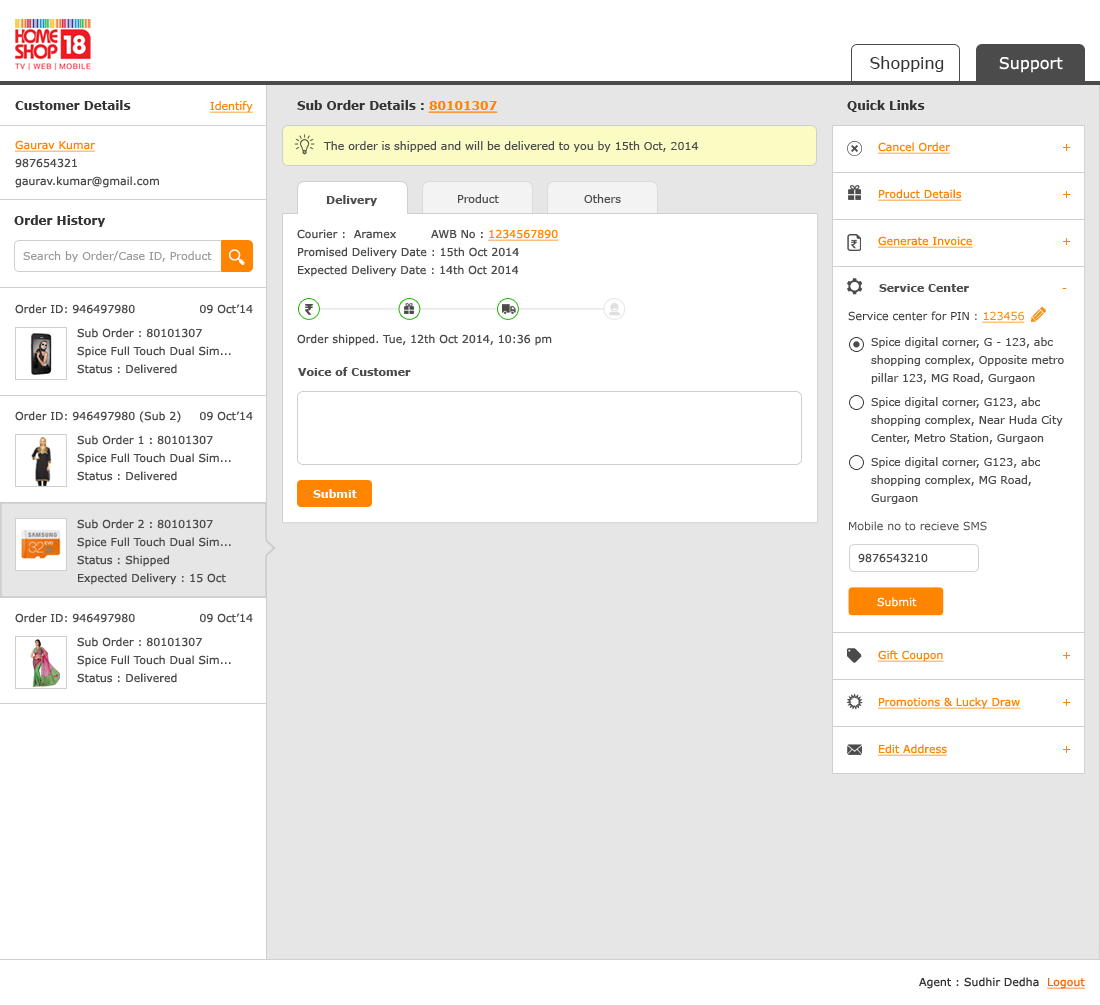Submit the Voice of Customer comment

tap(334, 493)
